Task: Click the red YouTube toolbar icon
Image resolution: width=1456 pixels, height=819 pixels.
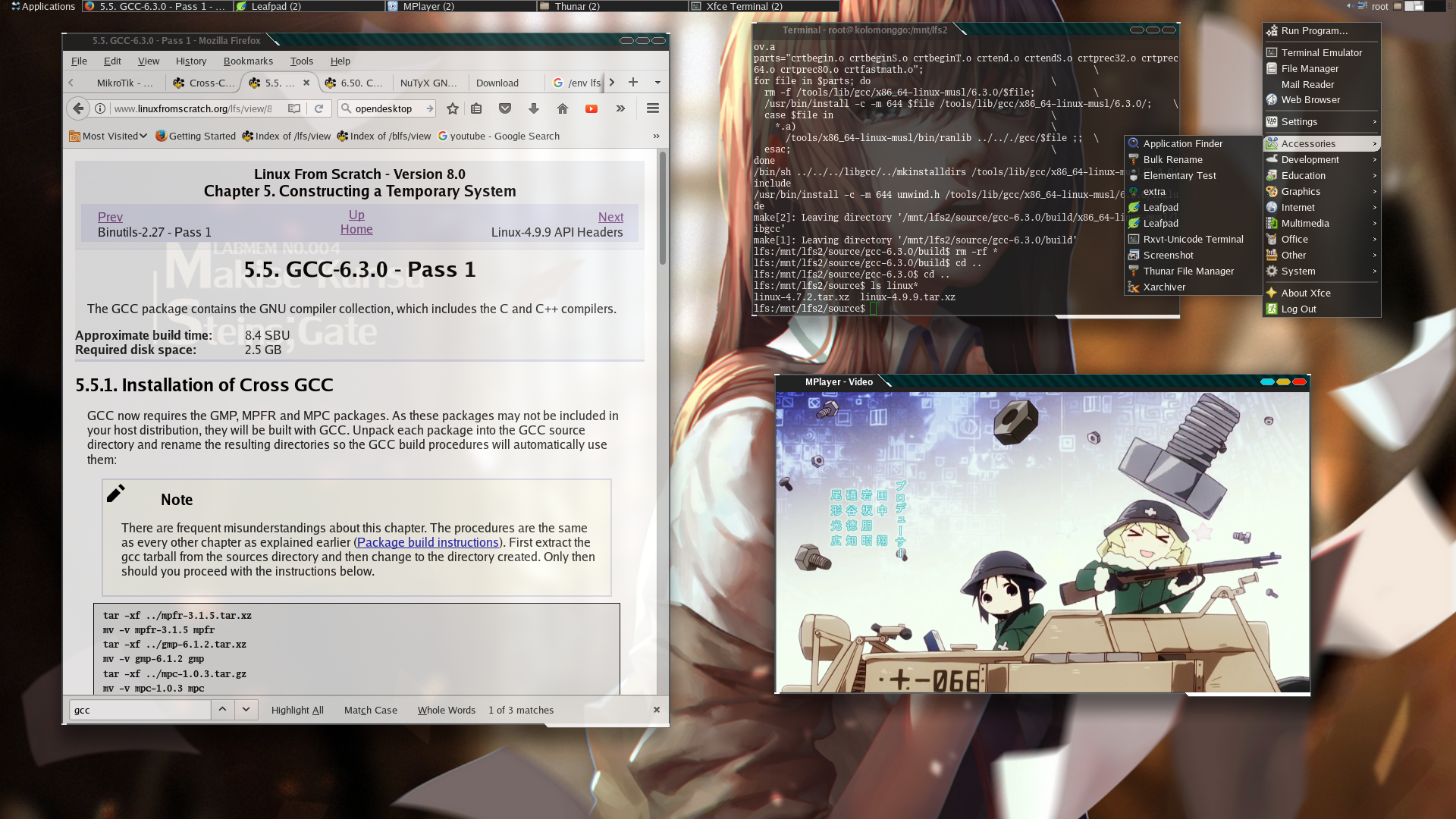Action: [591, 108]
